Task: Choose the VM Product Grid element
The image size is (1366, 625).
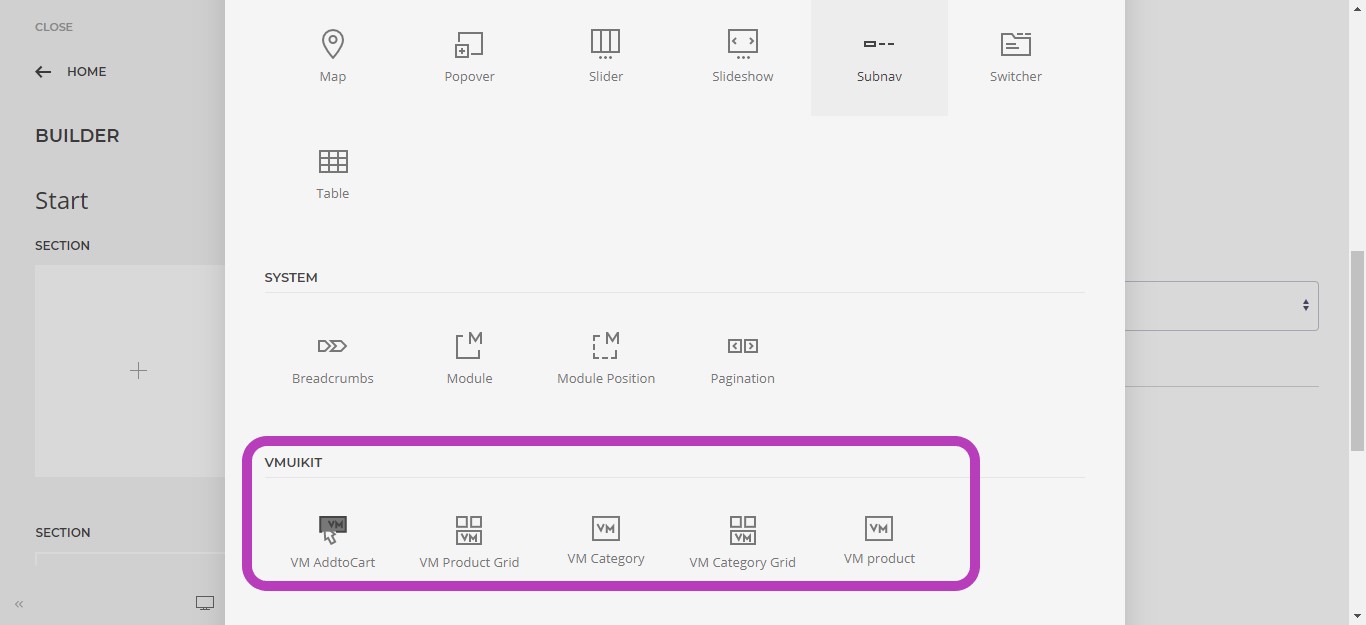Action: click(469, 543)
